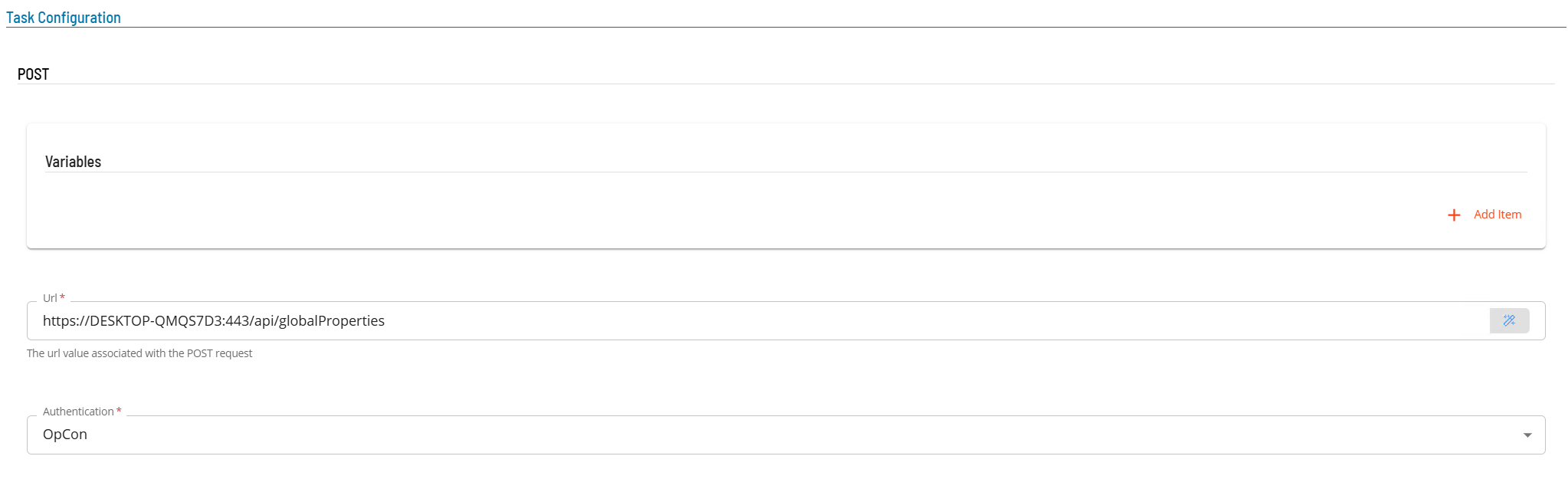Place cursor on the globalProperties URL text
The image size is (1568, 502).
[331, 320]
